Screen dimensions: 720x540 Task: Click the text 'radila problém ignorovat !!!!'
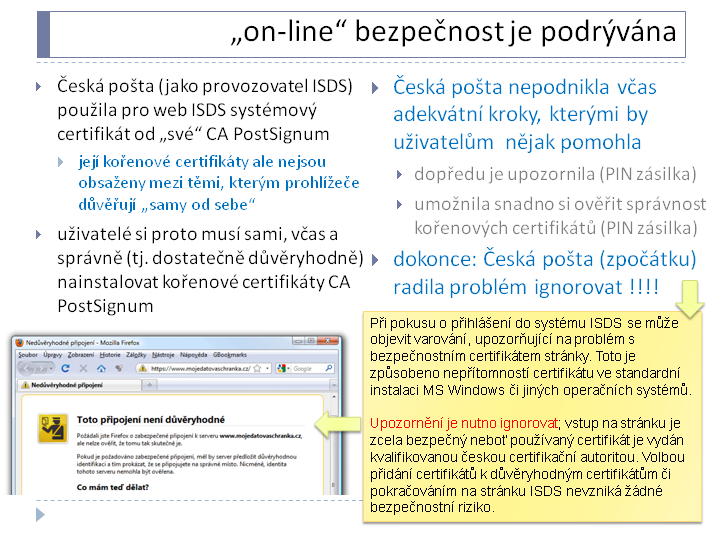526,287
